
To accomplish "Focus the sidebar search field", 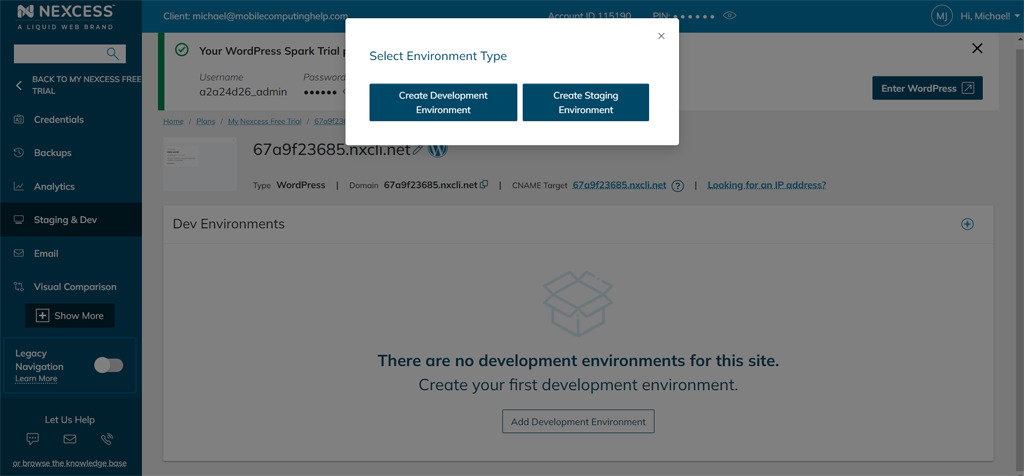I will (70, 54).
